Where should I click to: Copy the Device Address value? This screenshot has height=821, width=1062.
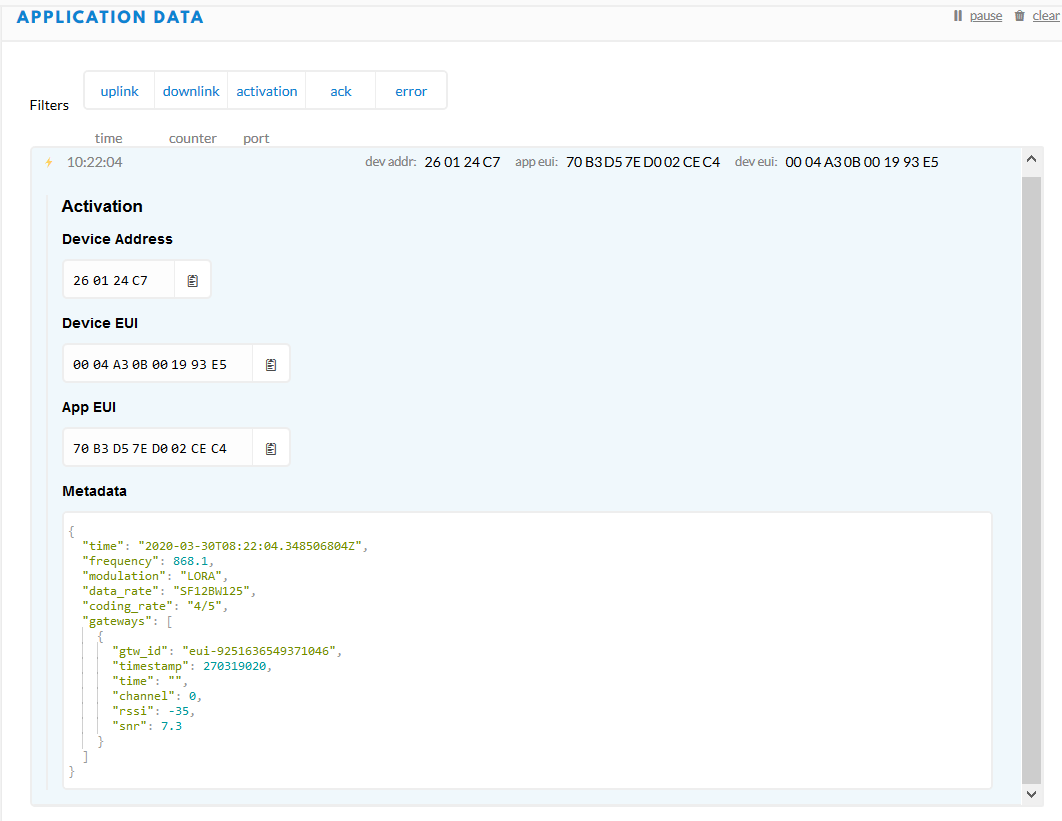tap(193, 281)
